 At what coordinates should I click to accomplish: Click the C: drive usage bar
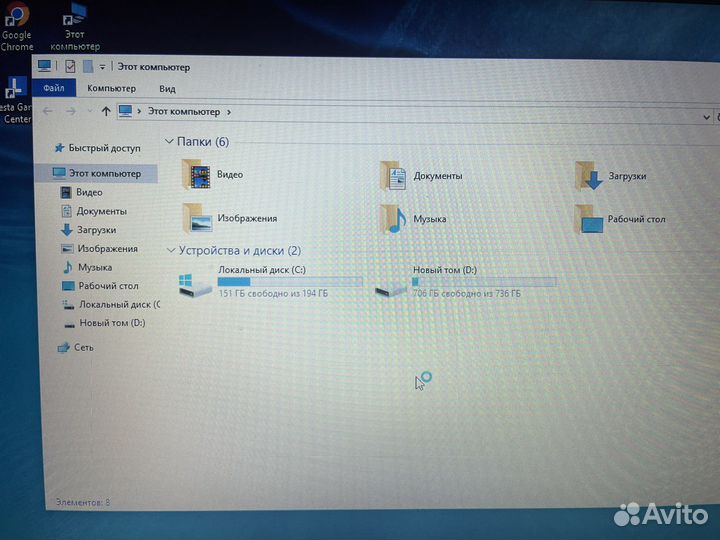(x=290, y=281)
